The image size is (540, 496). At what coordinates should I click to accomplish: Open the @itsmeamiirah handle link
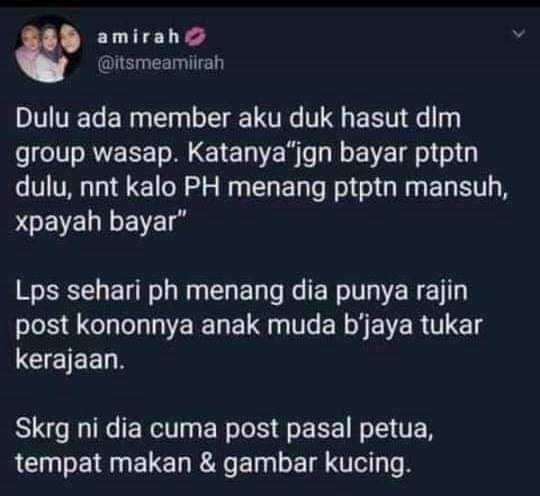(x=161, y=63)
